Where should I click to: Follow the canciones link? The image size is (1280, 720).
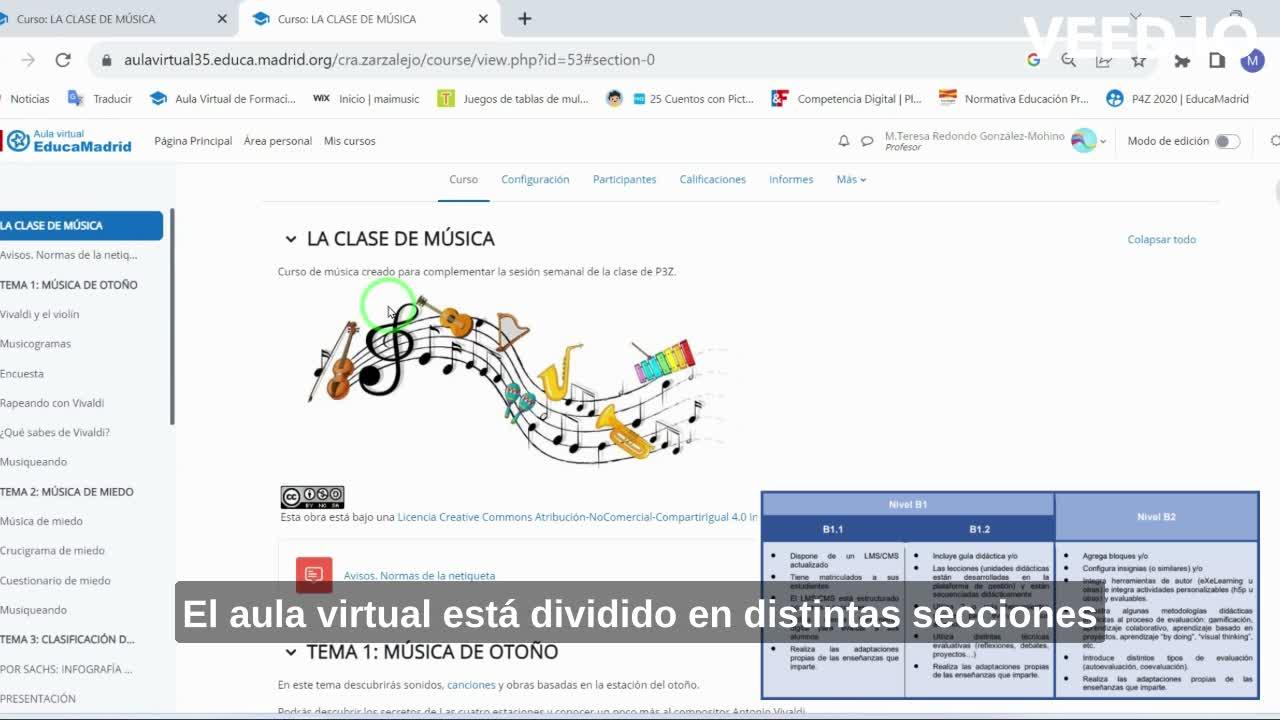point(471,685)
